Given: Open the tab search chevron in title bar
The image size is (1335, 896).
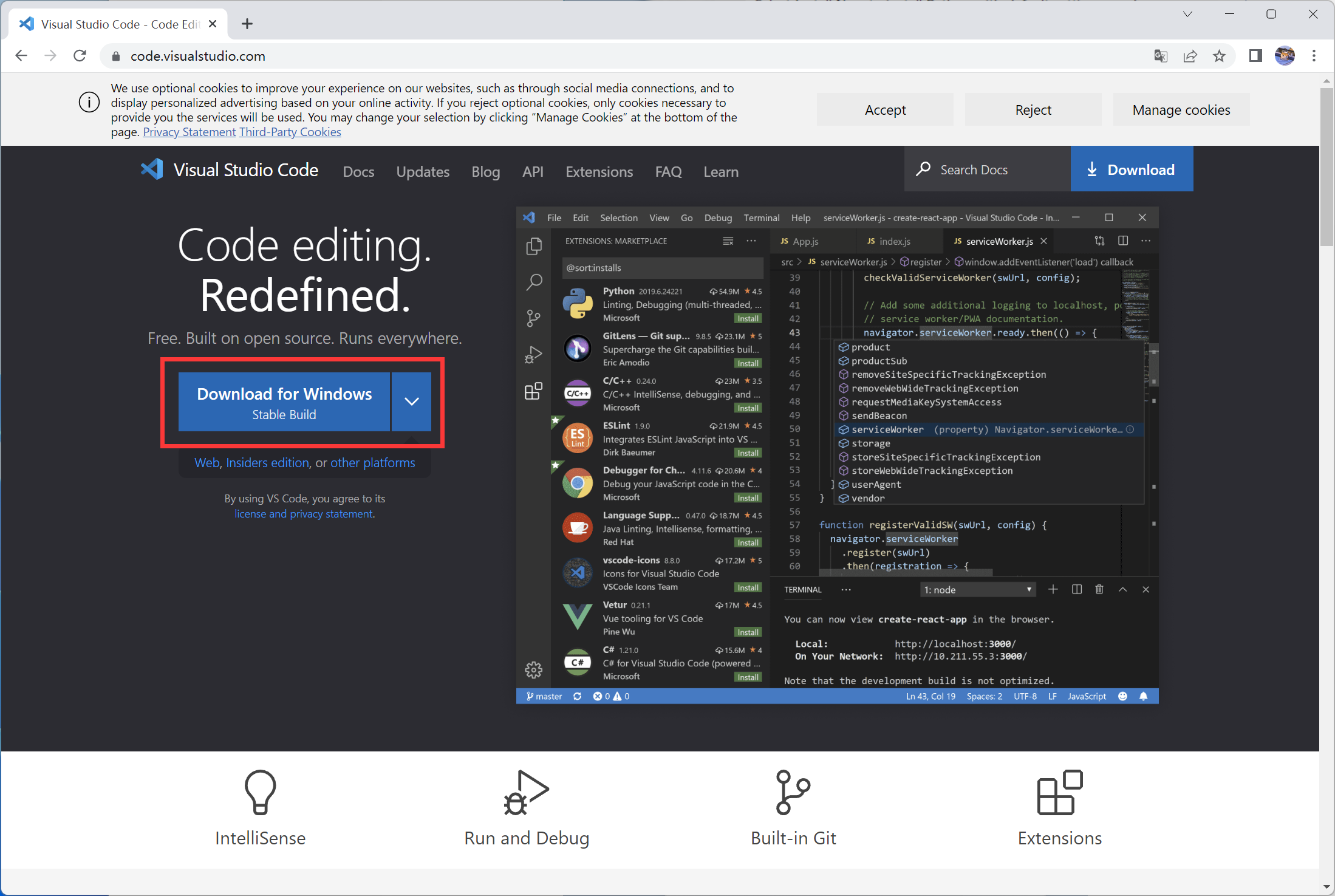Looking at the screenshot, I should click(1187, 14).
